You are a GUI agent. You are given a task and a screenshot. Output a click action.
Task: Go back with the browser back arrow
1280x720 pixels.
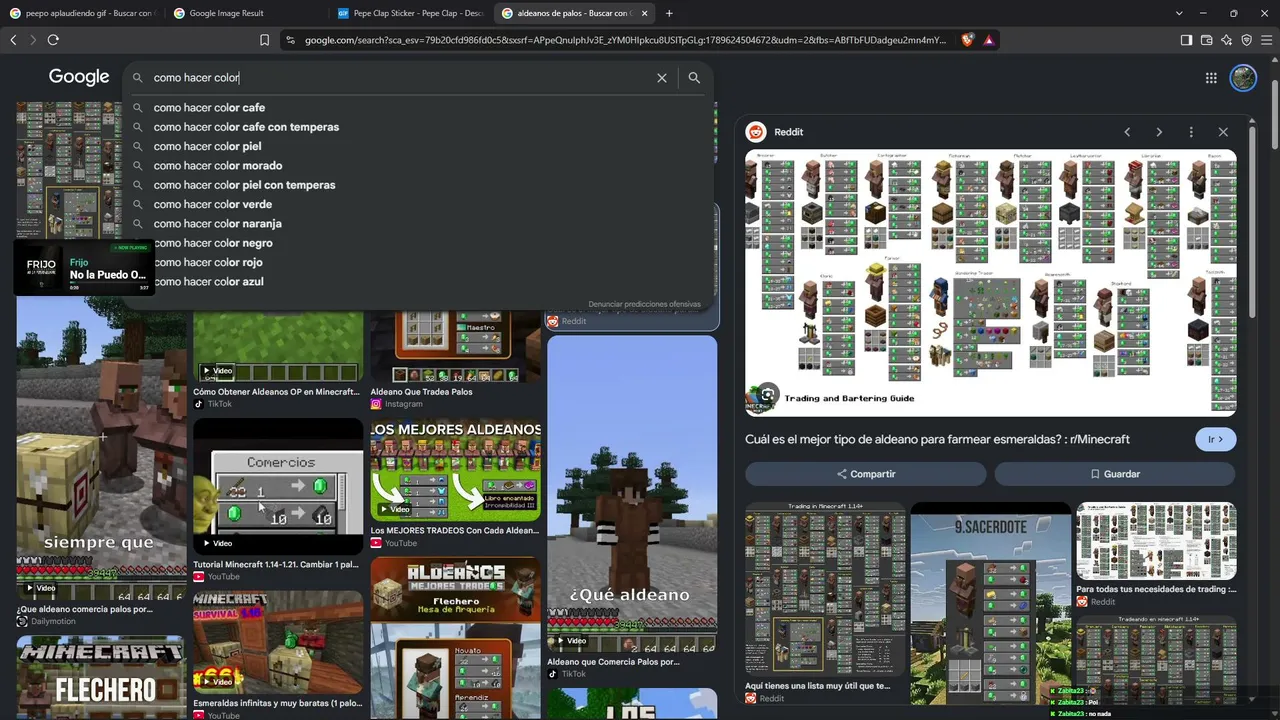tap(13, 40)
